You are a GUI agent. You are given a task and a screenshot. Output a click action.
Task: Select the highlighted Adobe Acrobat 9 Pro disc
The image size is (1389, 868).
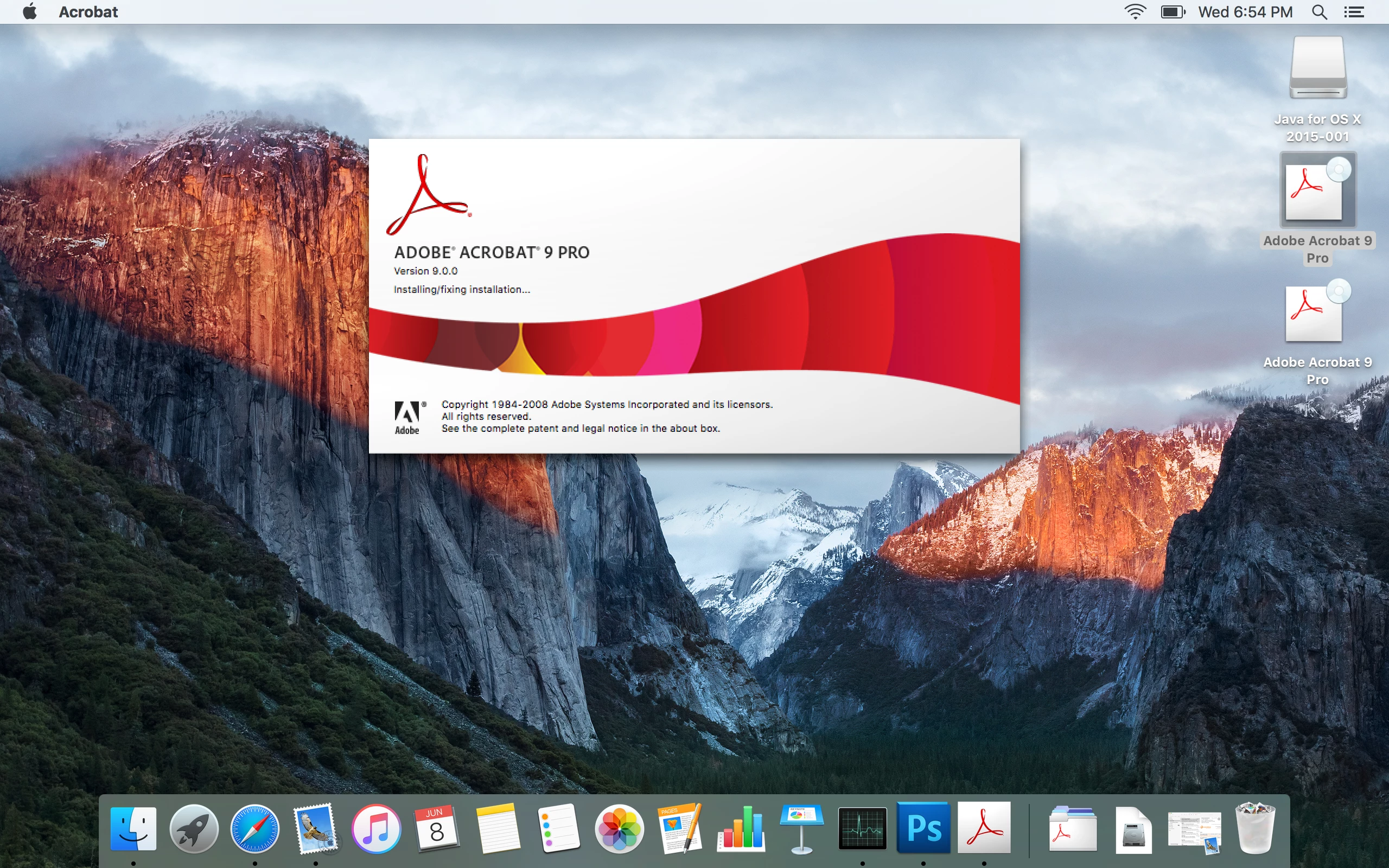(x=1317, y=190)
